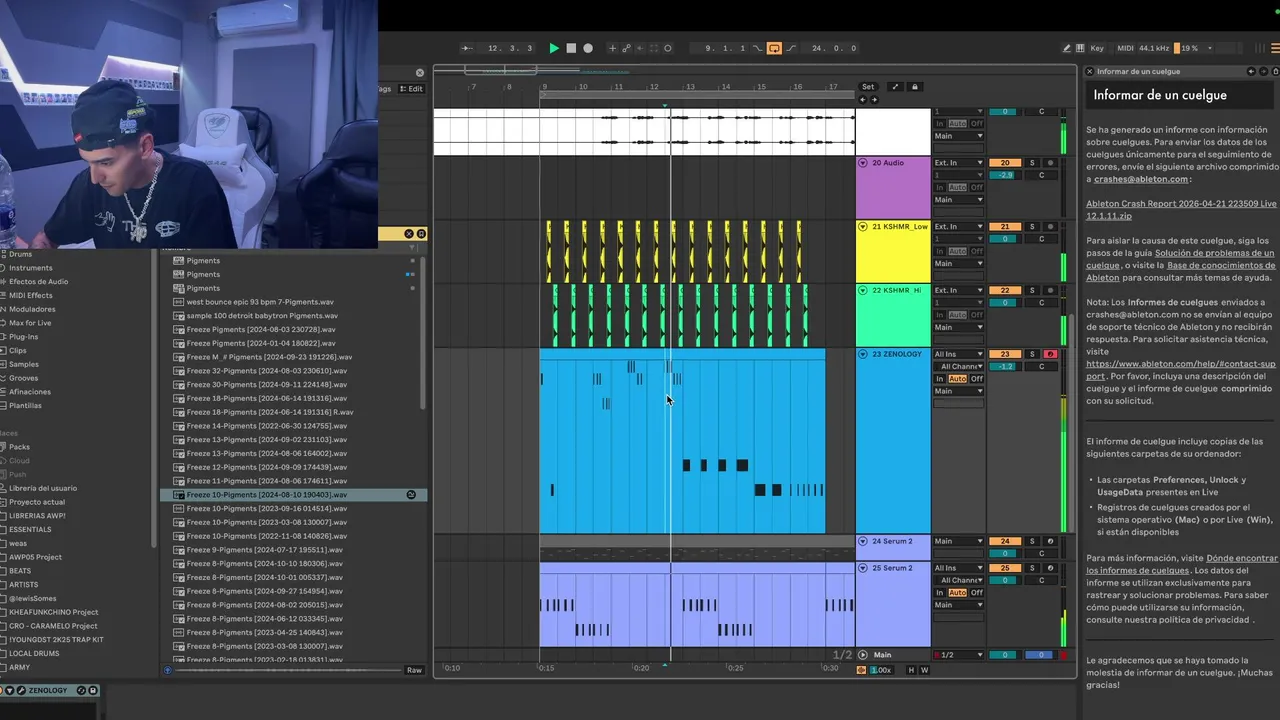Click the Raw preview button
Image resolution: width=1280 pixels, height=720 pixels.
click(414, 670)
